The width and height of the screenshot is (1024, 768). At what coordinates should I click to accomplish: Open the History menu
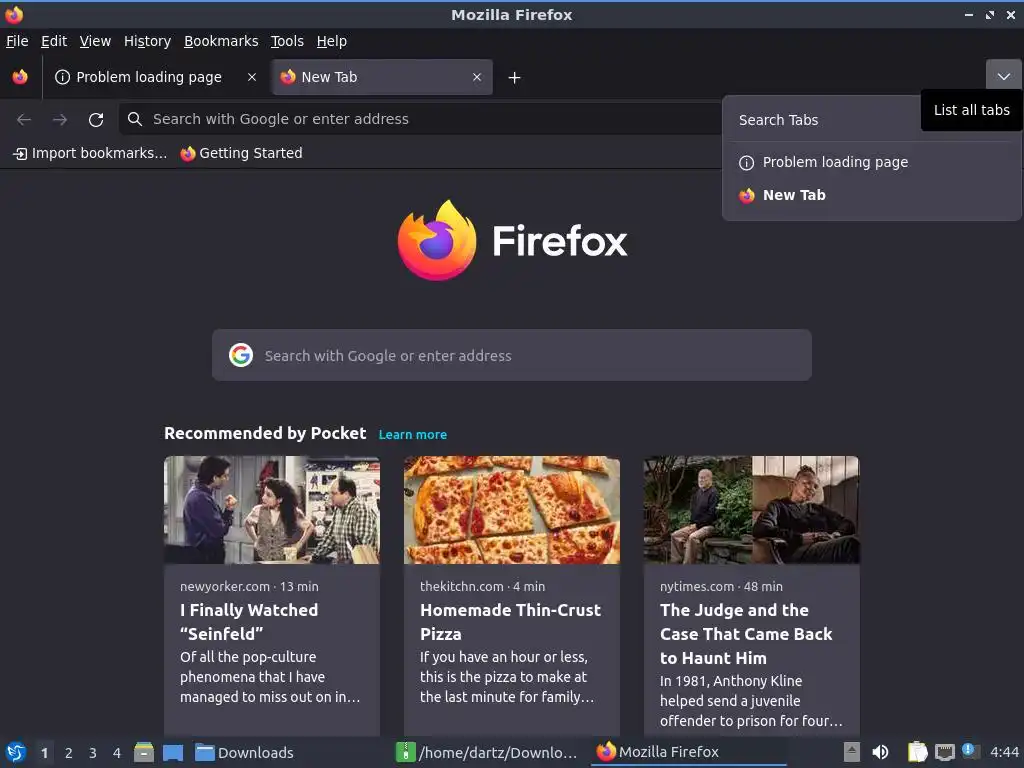147,41
